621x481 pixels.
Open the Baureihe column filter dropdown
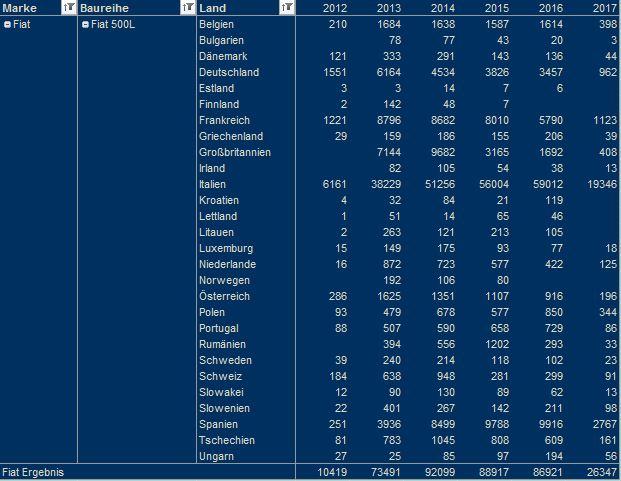188,8
